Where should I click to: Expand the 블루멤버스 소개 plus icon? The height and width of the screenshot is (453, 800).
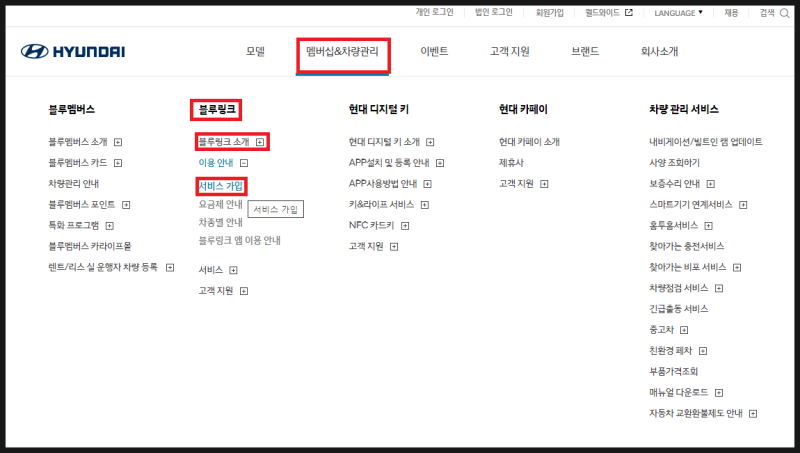[118, 142]
